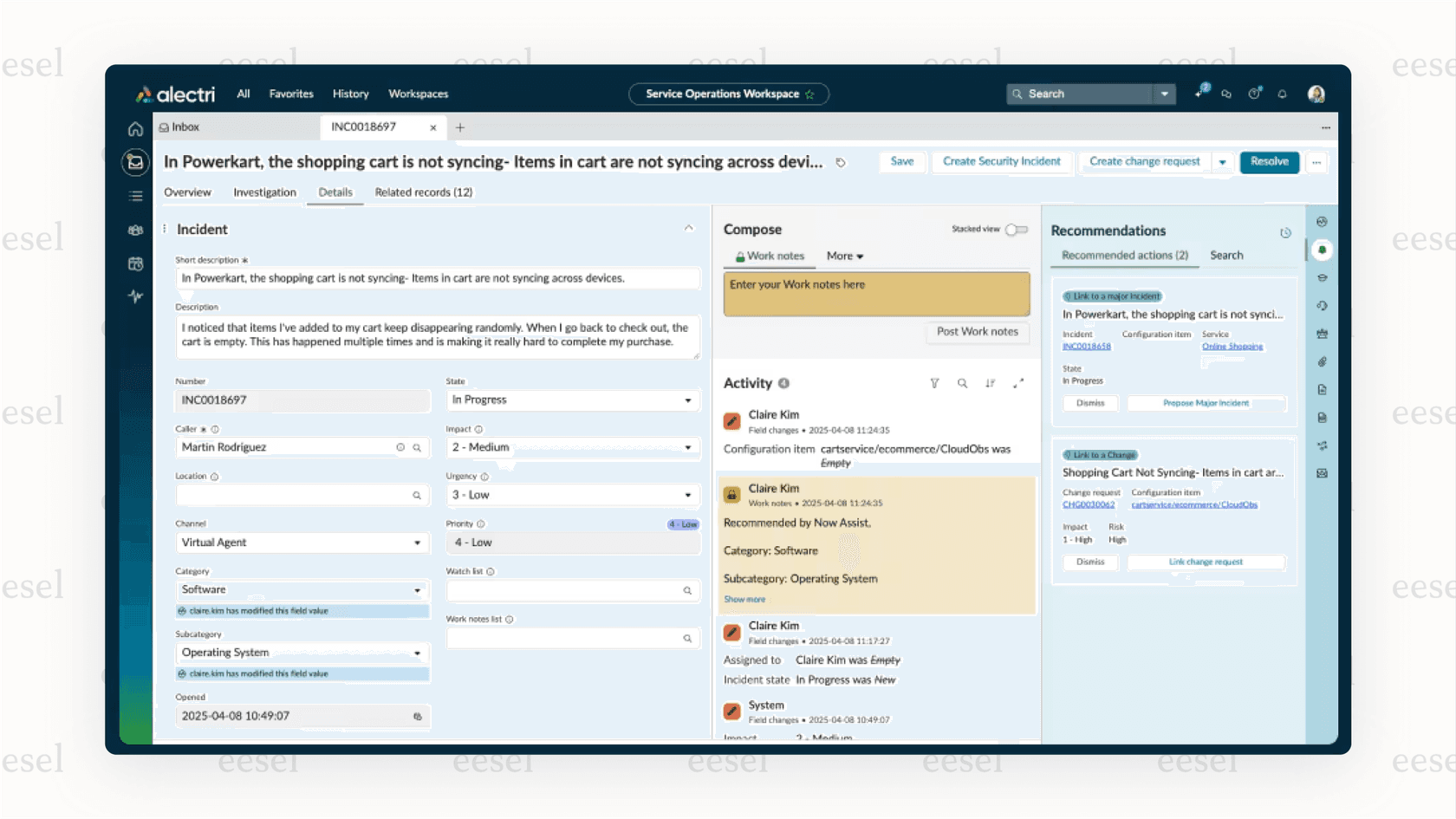Switch to the Investigation tab
The height and width of the screenshot is (819, 1456).
[265, 192]
